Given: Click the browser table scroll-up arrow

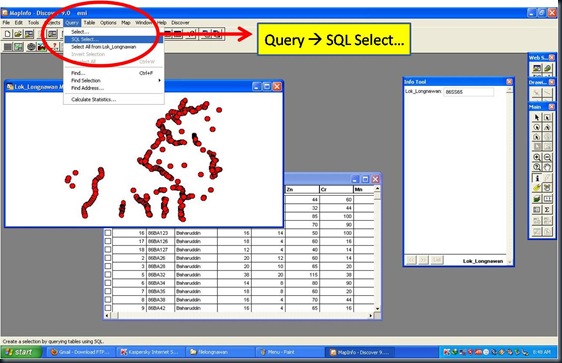Looking at the screenshot, I should click(377, 188).
